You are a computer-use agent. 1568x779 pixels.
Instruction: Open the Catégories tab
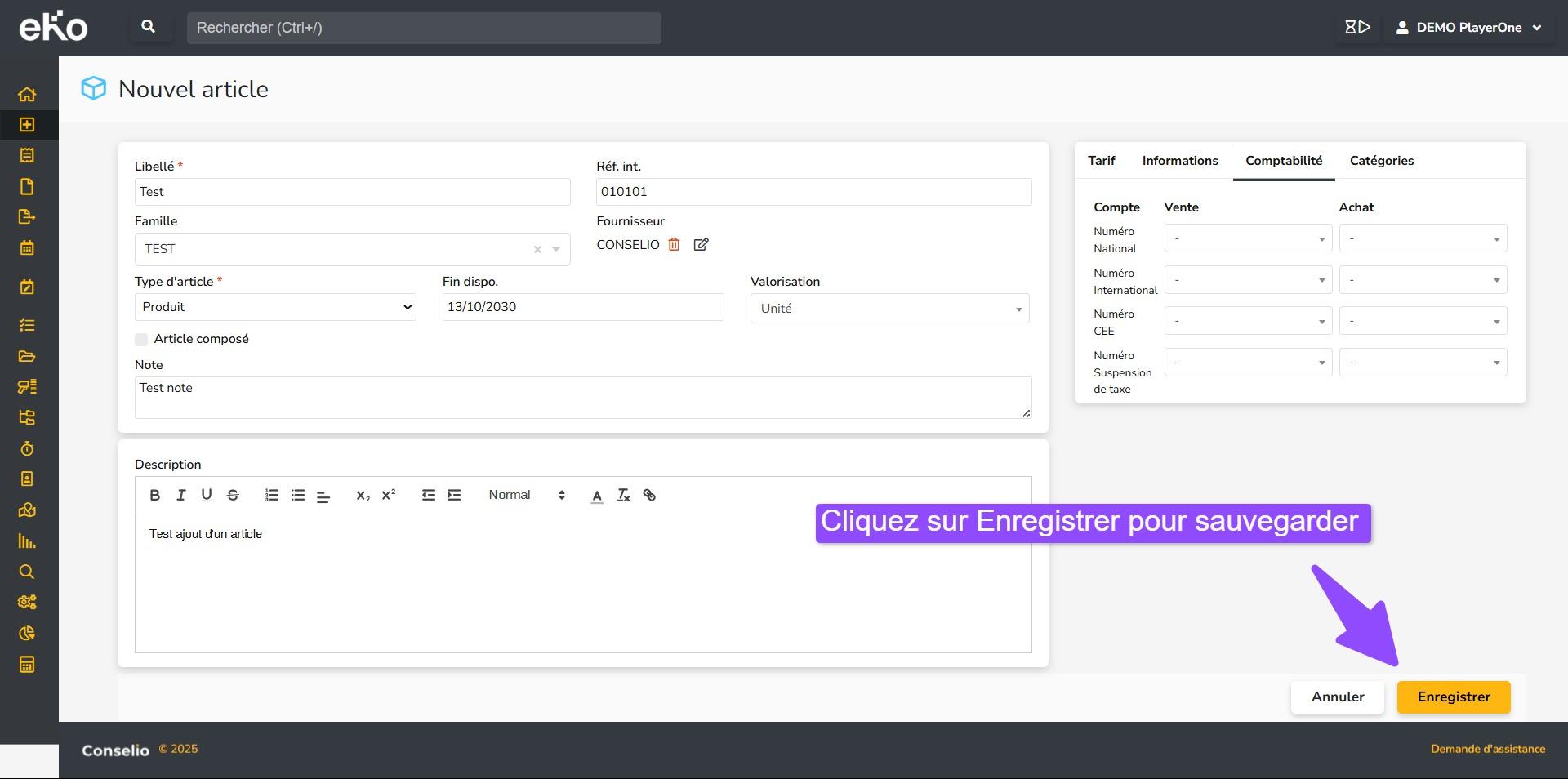tap(1381, 161)
